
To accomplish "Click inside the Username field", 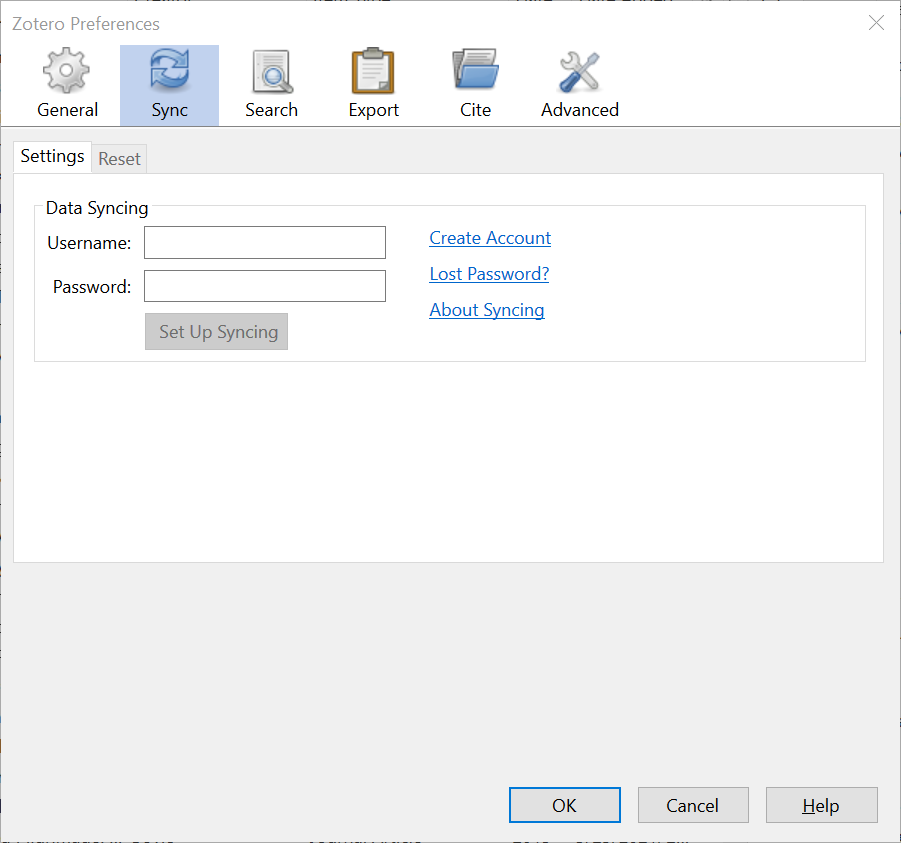I will coord(264,242).
